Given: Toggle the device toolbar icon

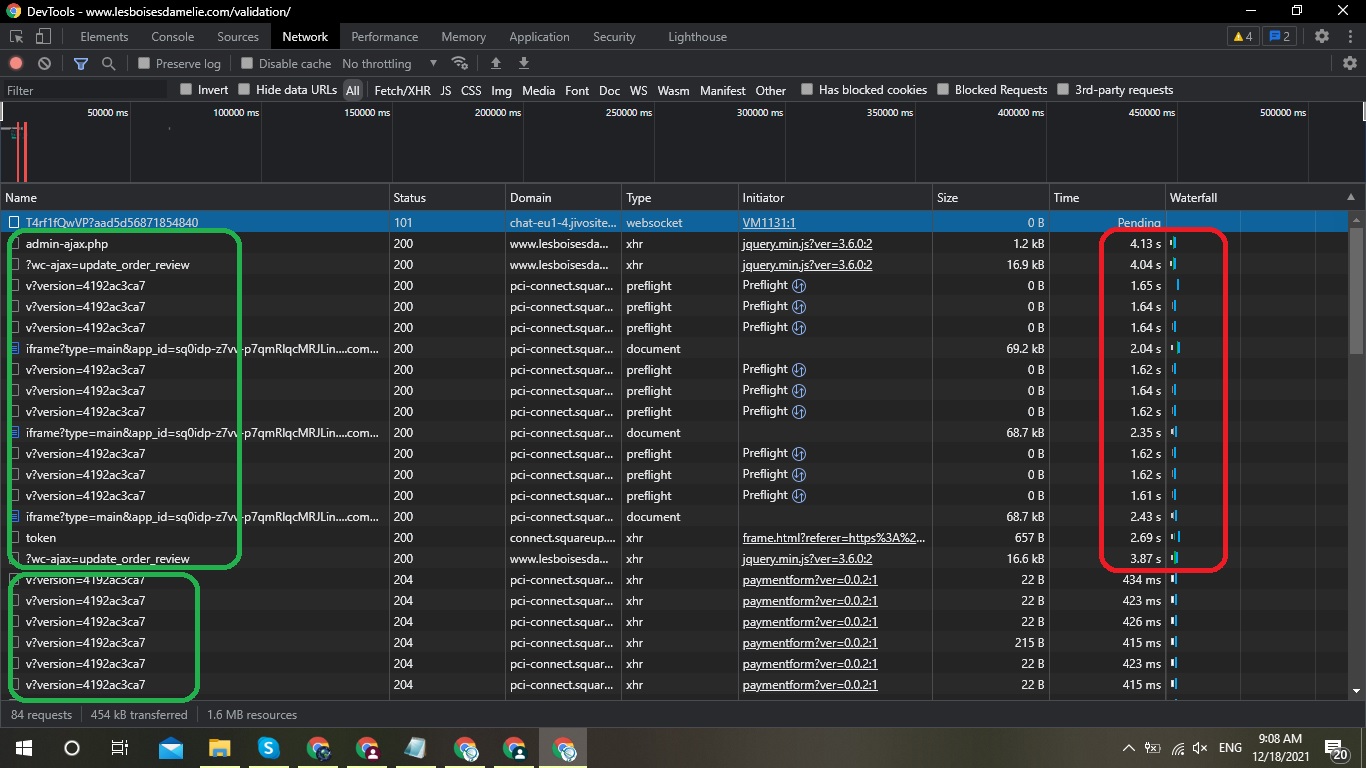Looking at the screenshot, I should (x=43, y=37).
